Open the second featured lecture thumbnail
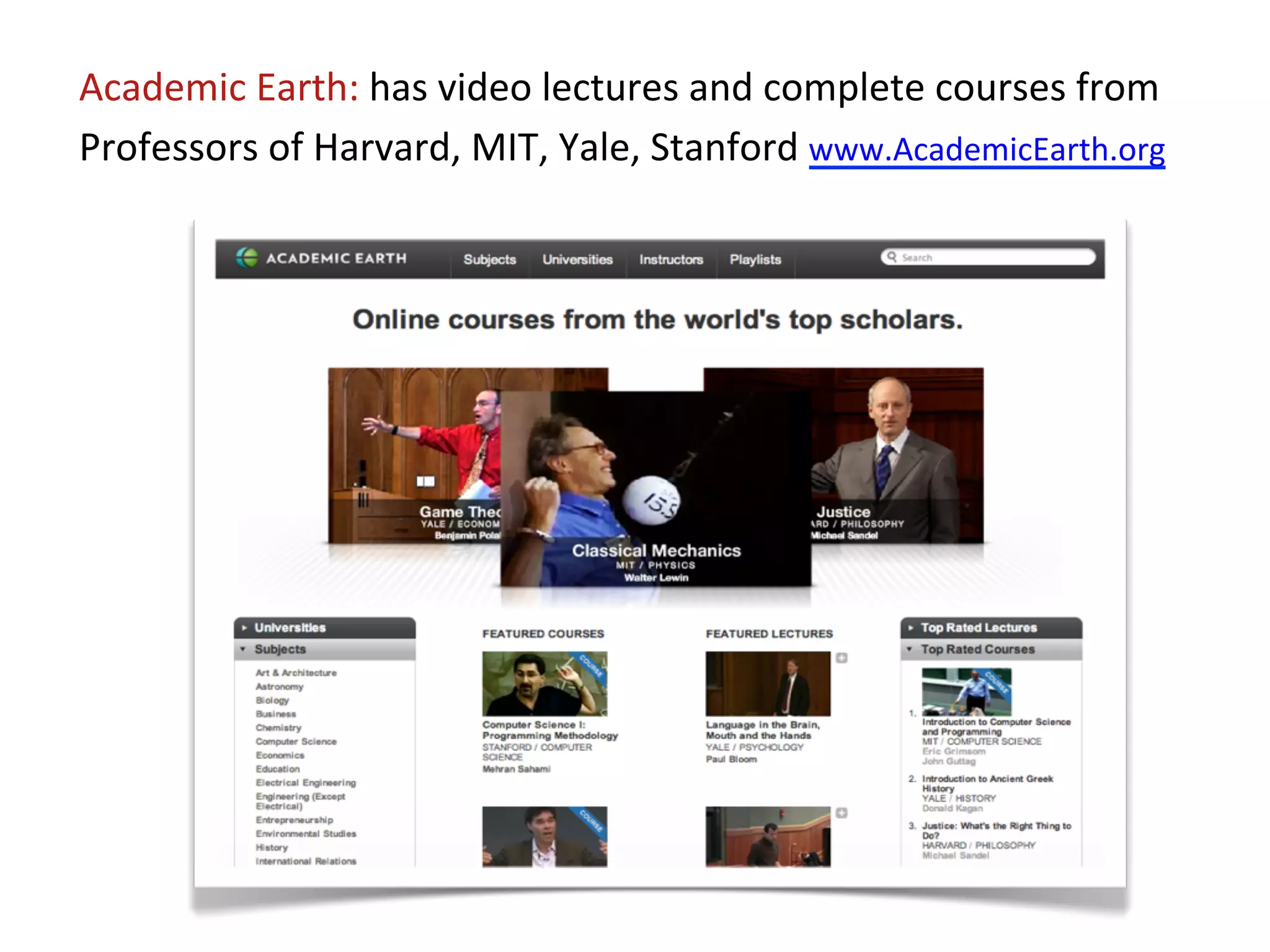This screenshot has width=1270, height=952. pyautogui.click(x=768, y=836)
